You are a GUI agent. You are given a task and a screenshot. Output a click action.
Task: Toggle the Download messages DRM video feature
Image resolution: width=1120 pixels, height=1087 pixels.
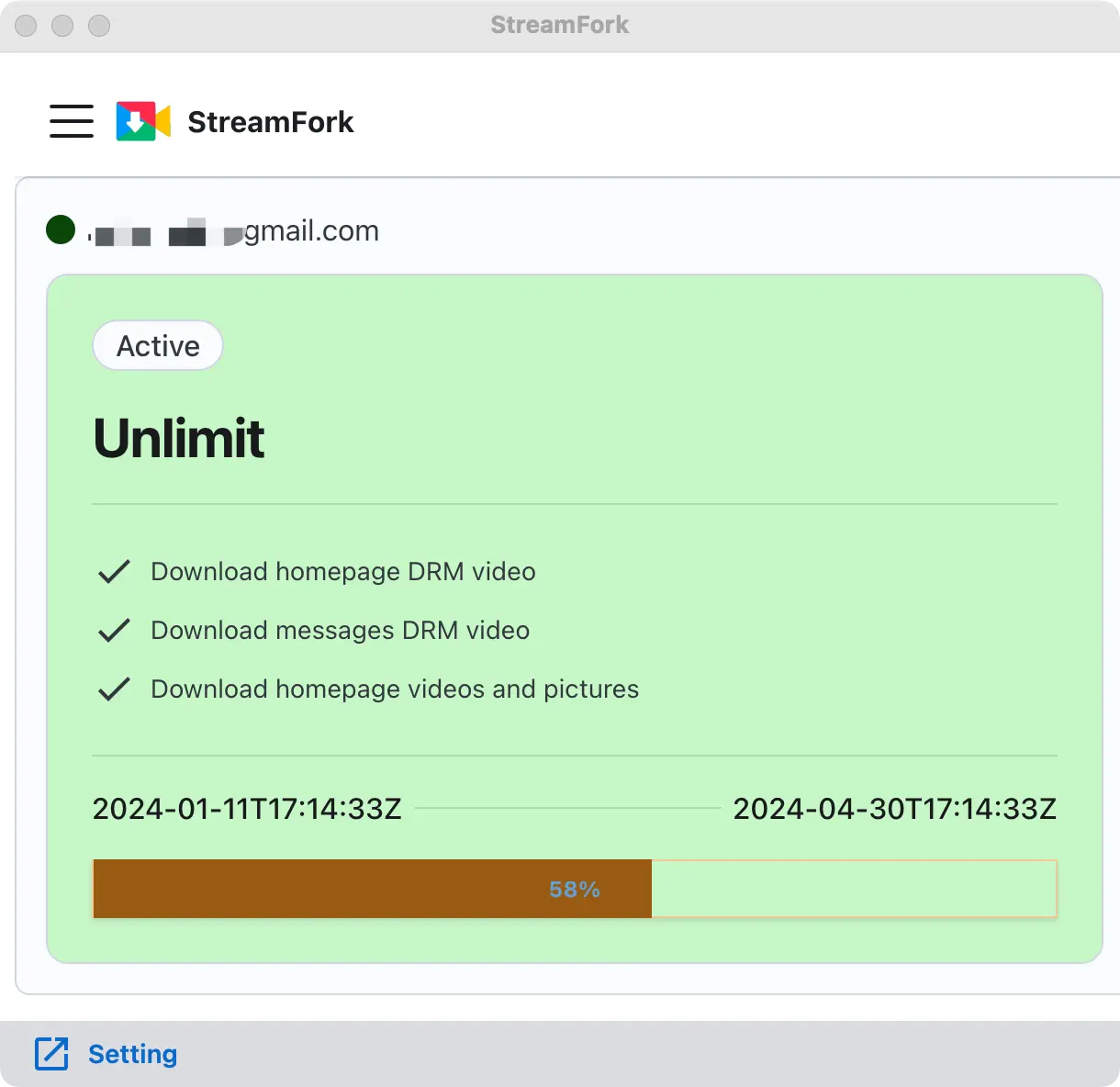pos(340,630)
